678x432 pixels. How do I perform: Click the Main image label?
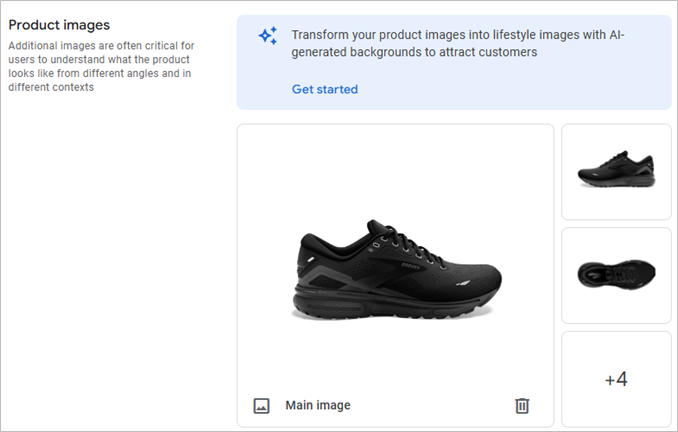point(318,405)
